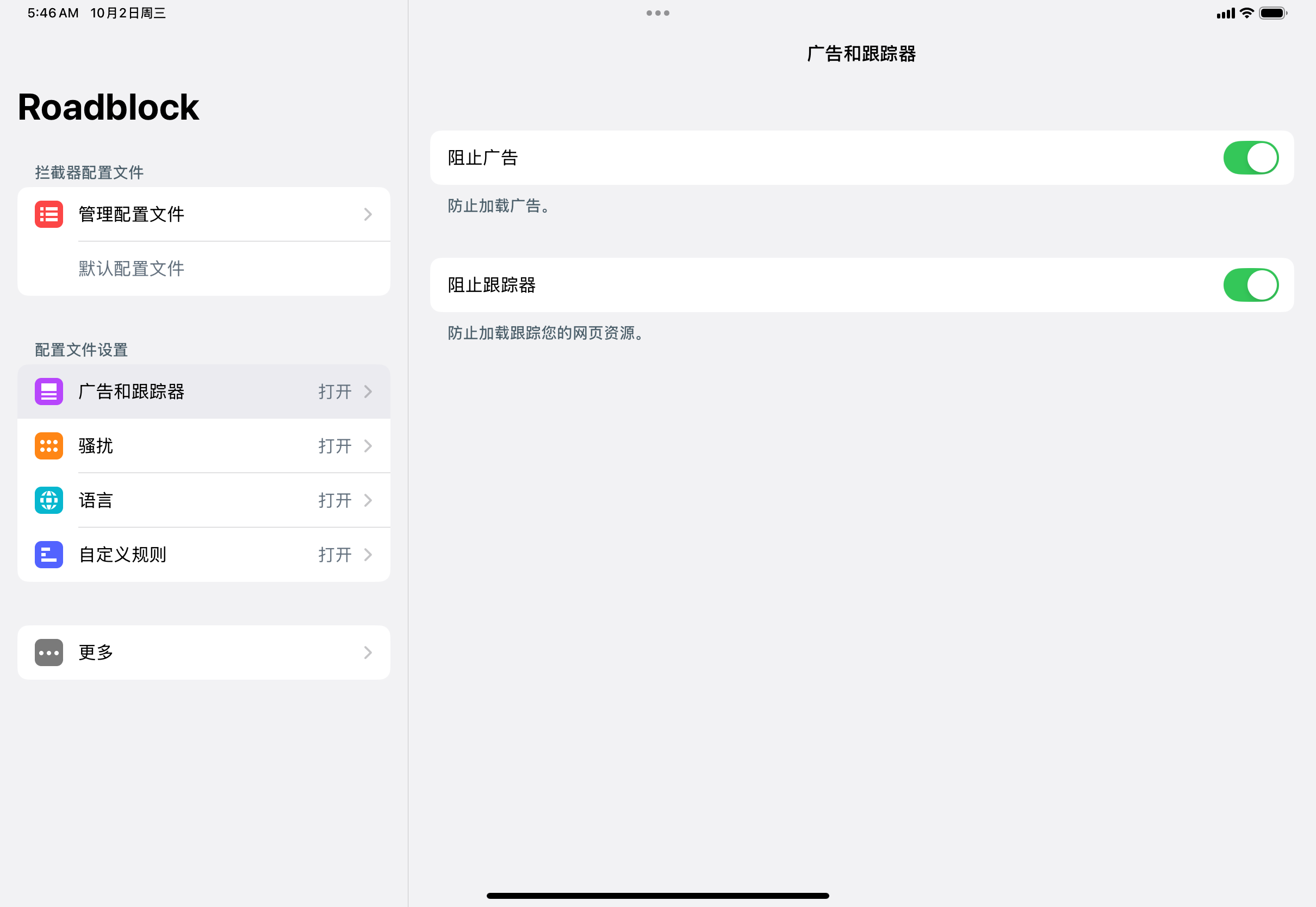
Task: Tap the 防止加载跟踪您的网页资源。 description
Action: [x=545, y=333]
